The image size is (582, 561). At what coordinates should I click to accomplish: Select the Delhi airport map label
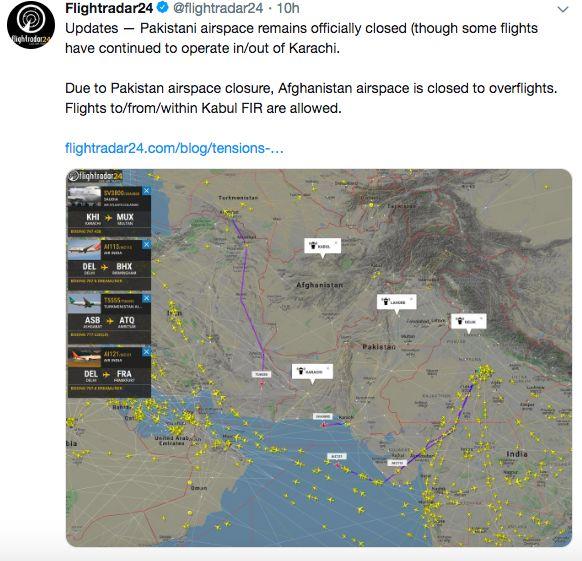click(x=468, y=321)
